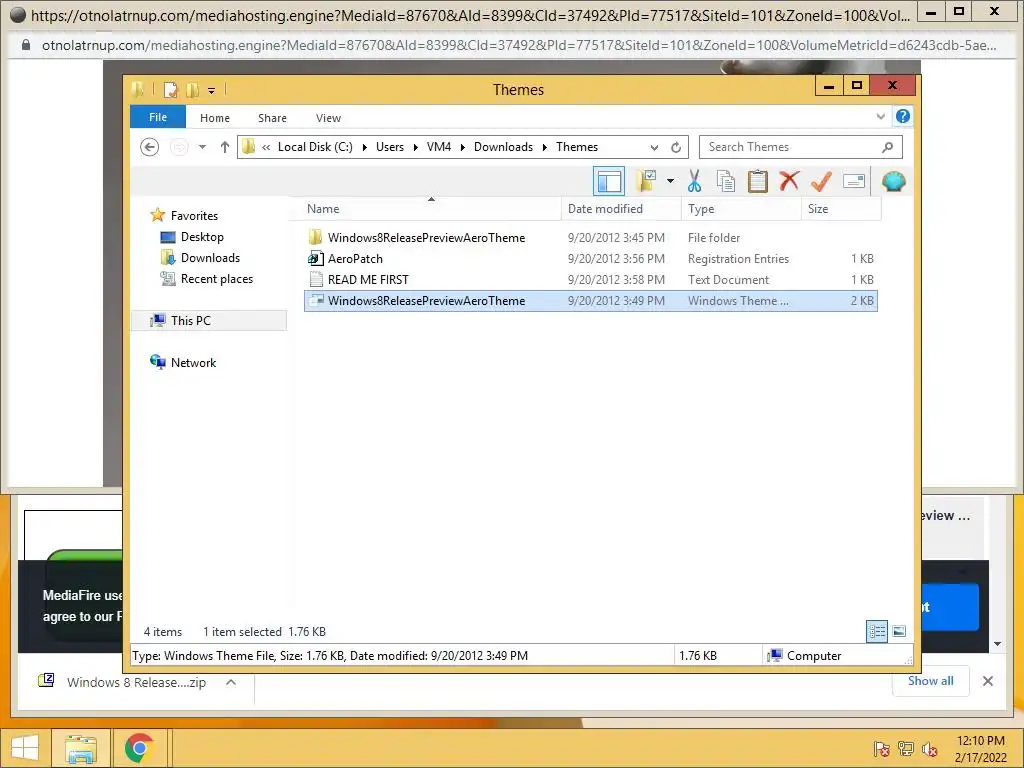Open the File menu tab
The height and width of the screenshot is (768, 1024).
click(x=158, y=117)
